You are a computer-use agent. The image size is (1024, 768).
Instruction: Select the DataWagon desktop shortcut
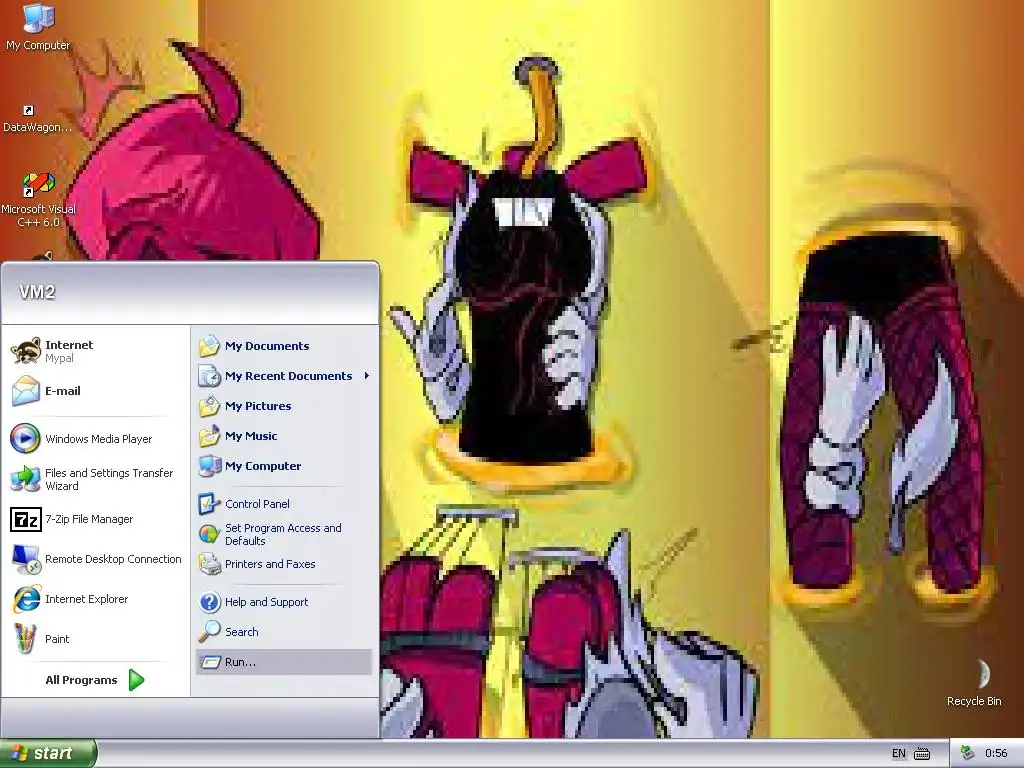pyautogui.click(x=37, y=119)
